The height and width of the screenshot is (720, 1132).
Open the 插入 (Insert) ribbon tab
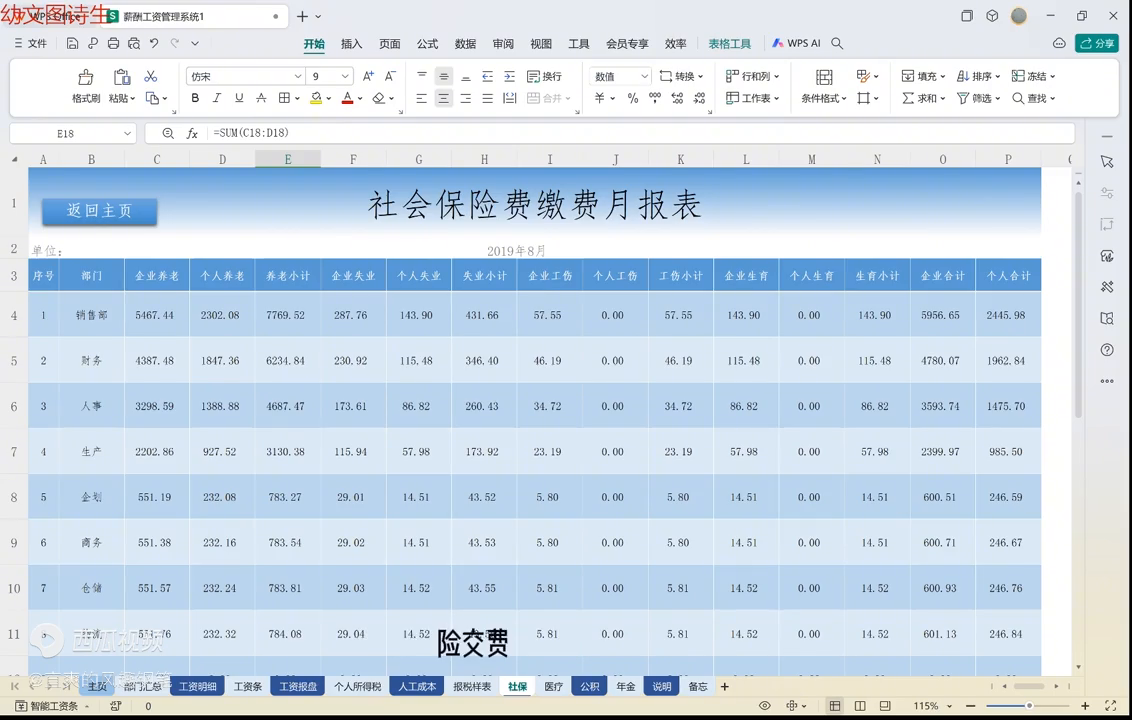click(351, 44)
